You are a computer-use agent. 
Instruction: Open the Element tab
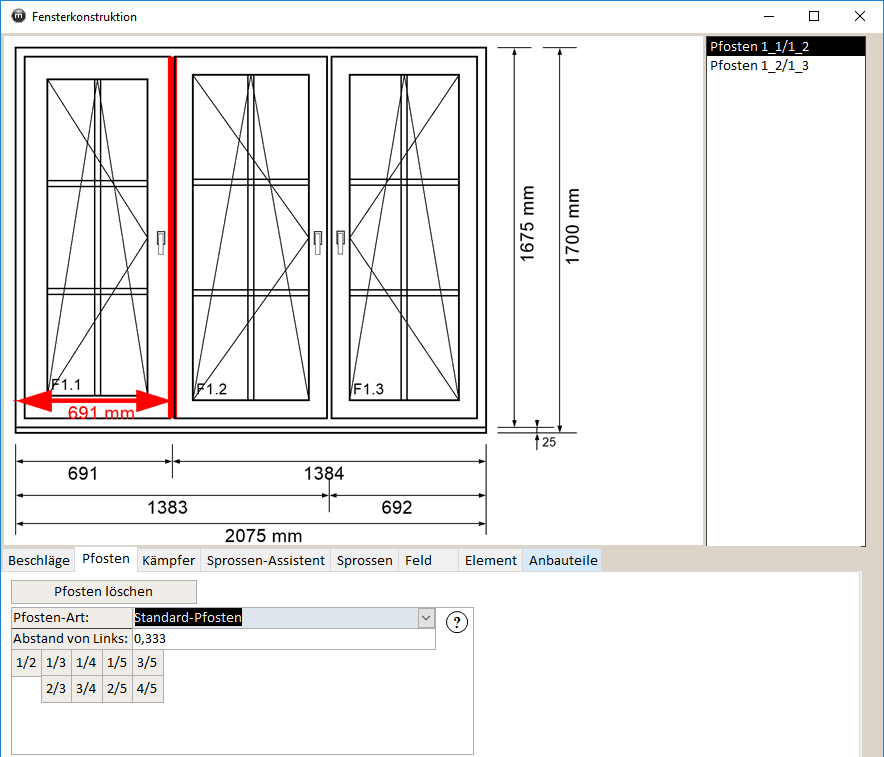[x=490, y=560]
